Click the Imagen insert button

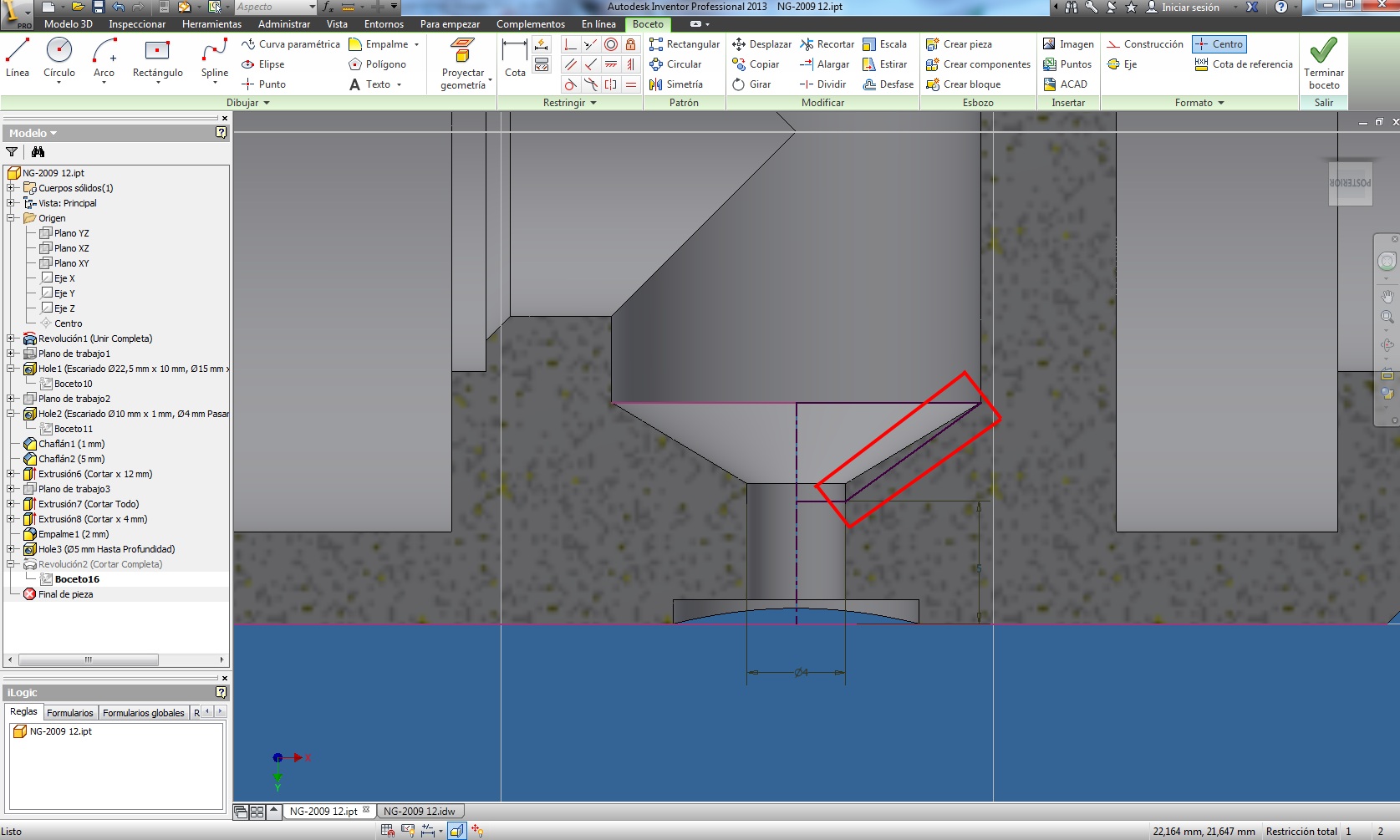(1068, 44)
